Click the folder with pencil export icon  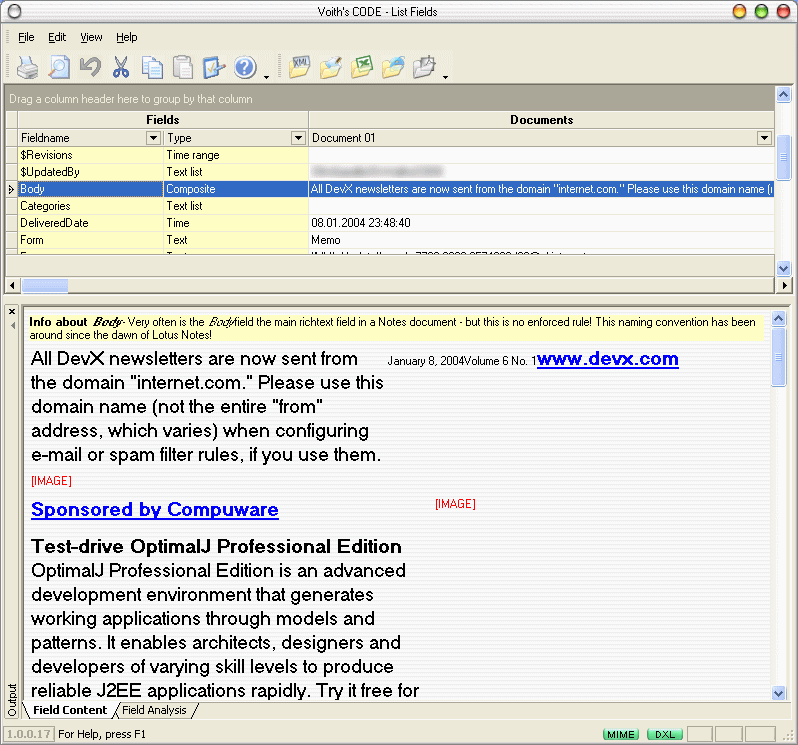point(331,67)
